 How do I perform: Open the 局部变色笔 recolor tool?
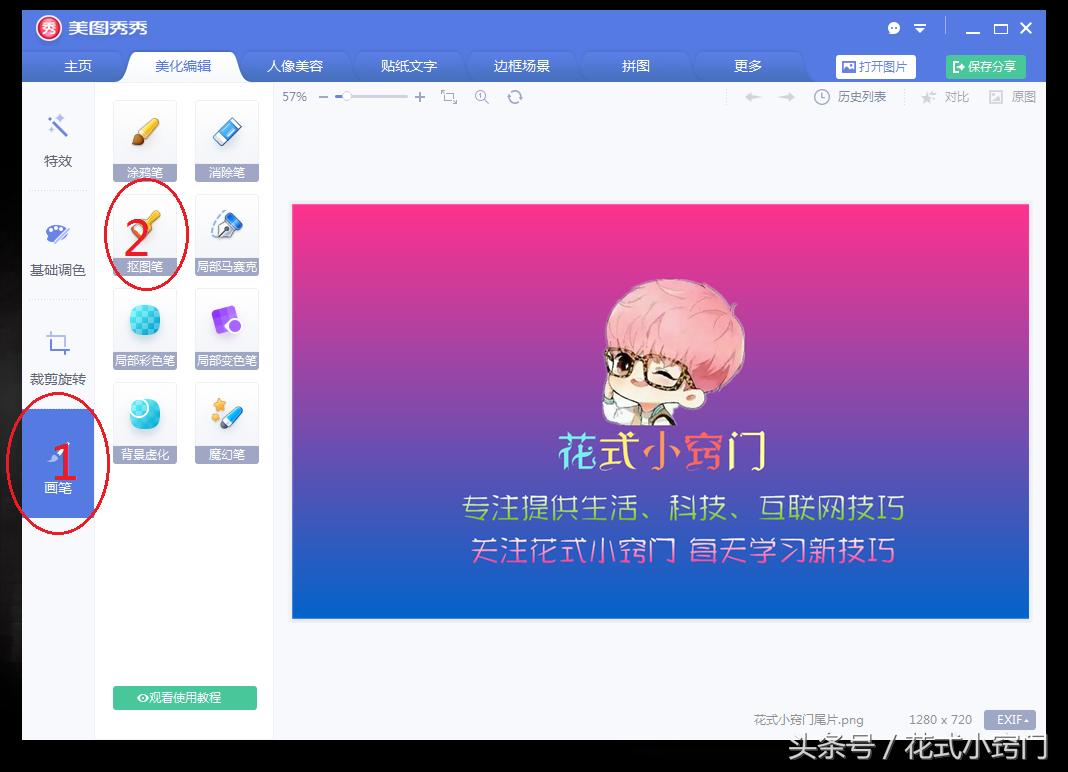(226, 326)
